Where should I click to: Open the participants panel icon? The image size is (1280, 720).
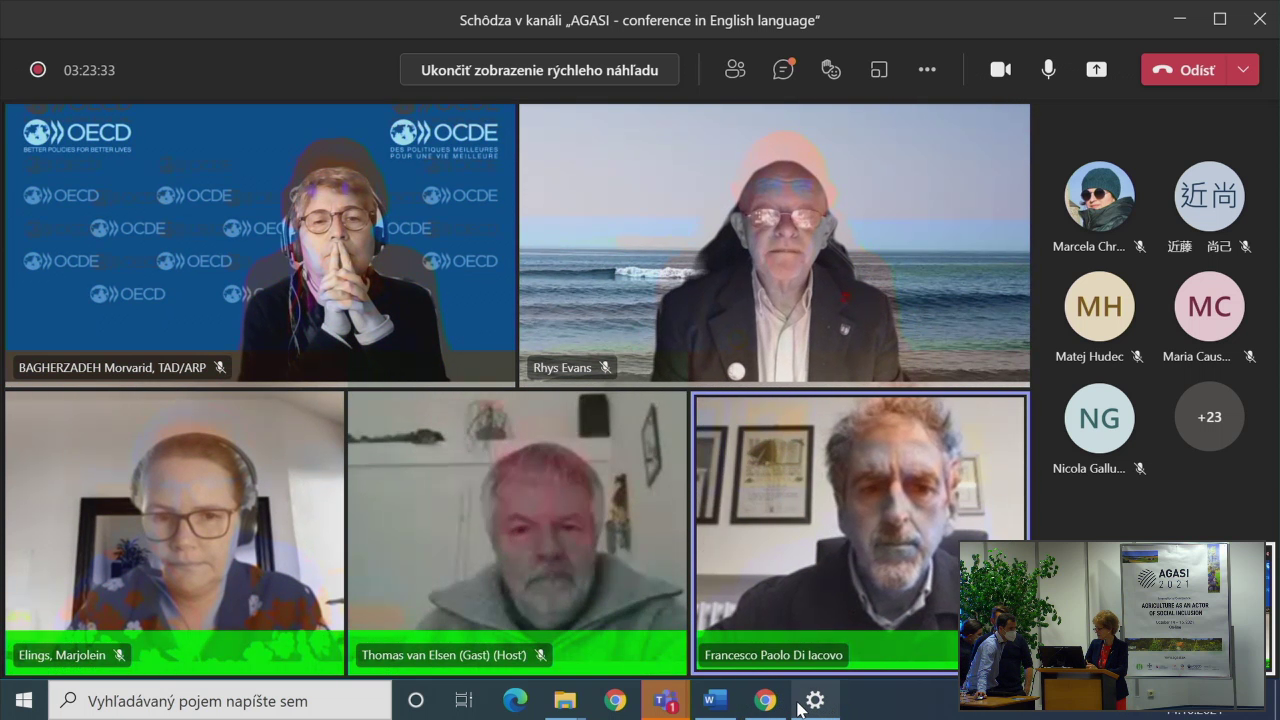(x=735, y=70)
